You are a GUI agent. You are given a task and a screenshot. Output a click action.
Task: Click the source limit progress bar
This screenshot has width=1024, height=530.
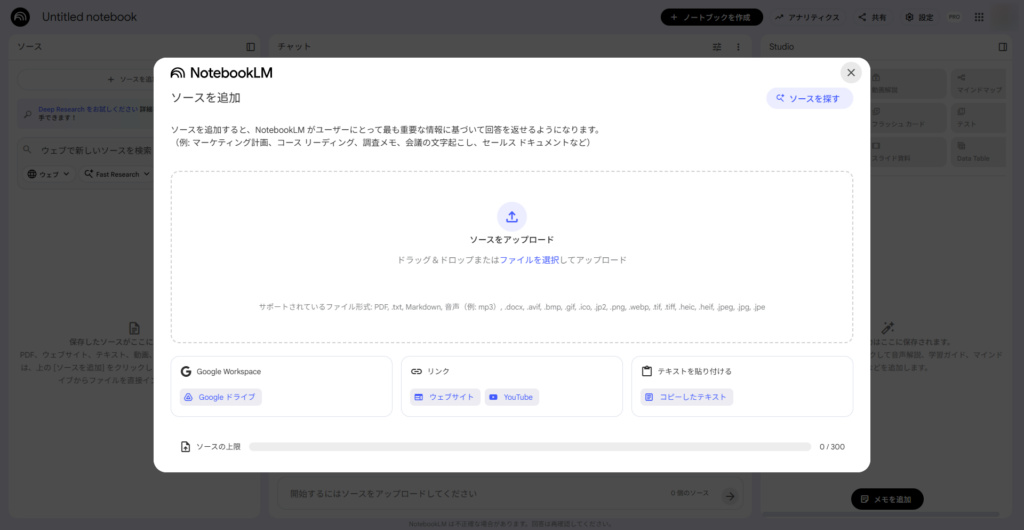[x=530, y=447]
